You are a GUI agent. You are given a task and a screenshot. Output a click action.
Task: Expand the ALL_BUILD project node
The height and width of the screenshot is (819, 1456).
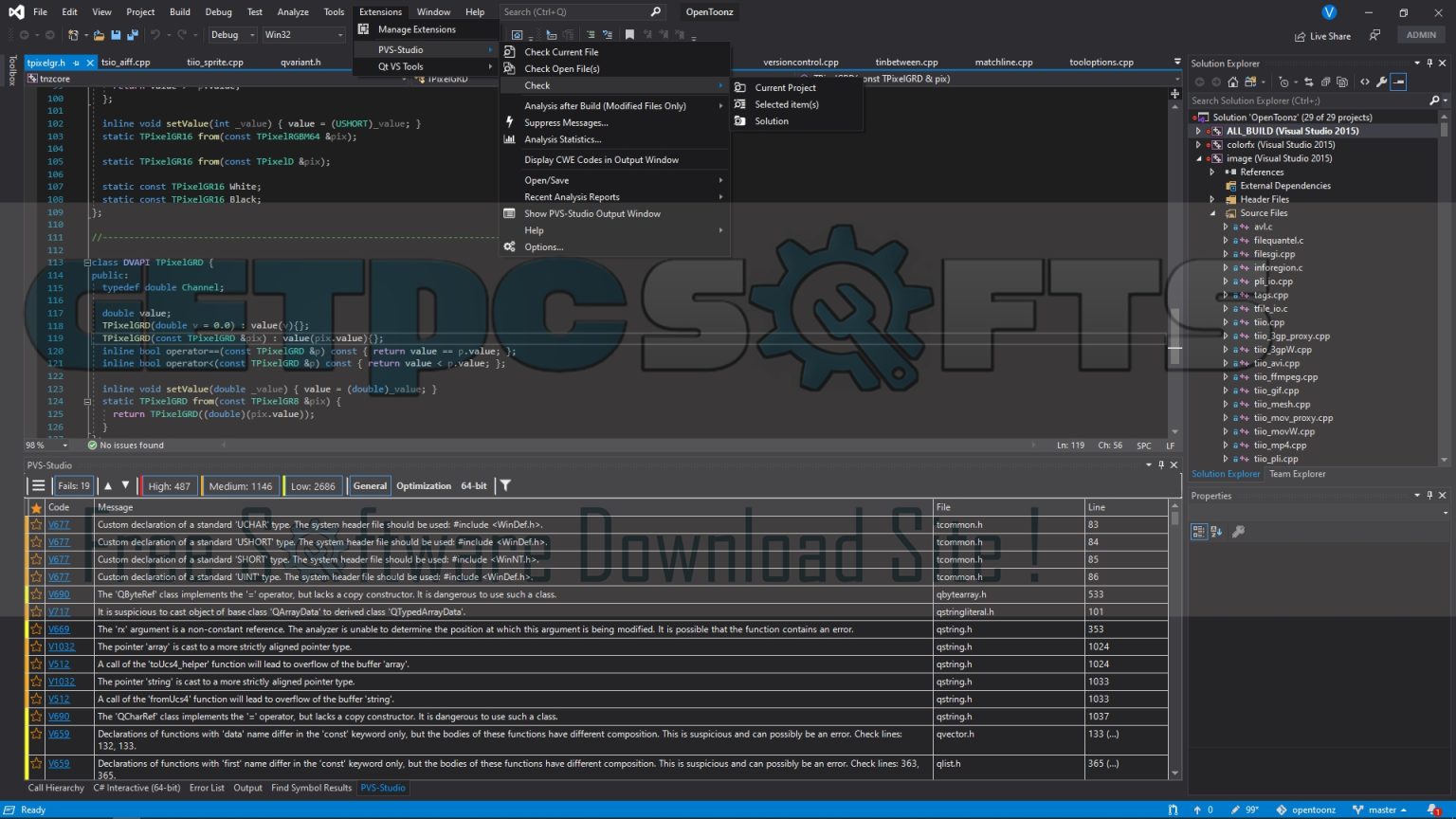pyautogui.click(x=1199, y=131)
